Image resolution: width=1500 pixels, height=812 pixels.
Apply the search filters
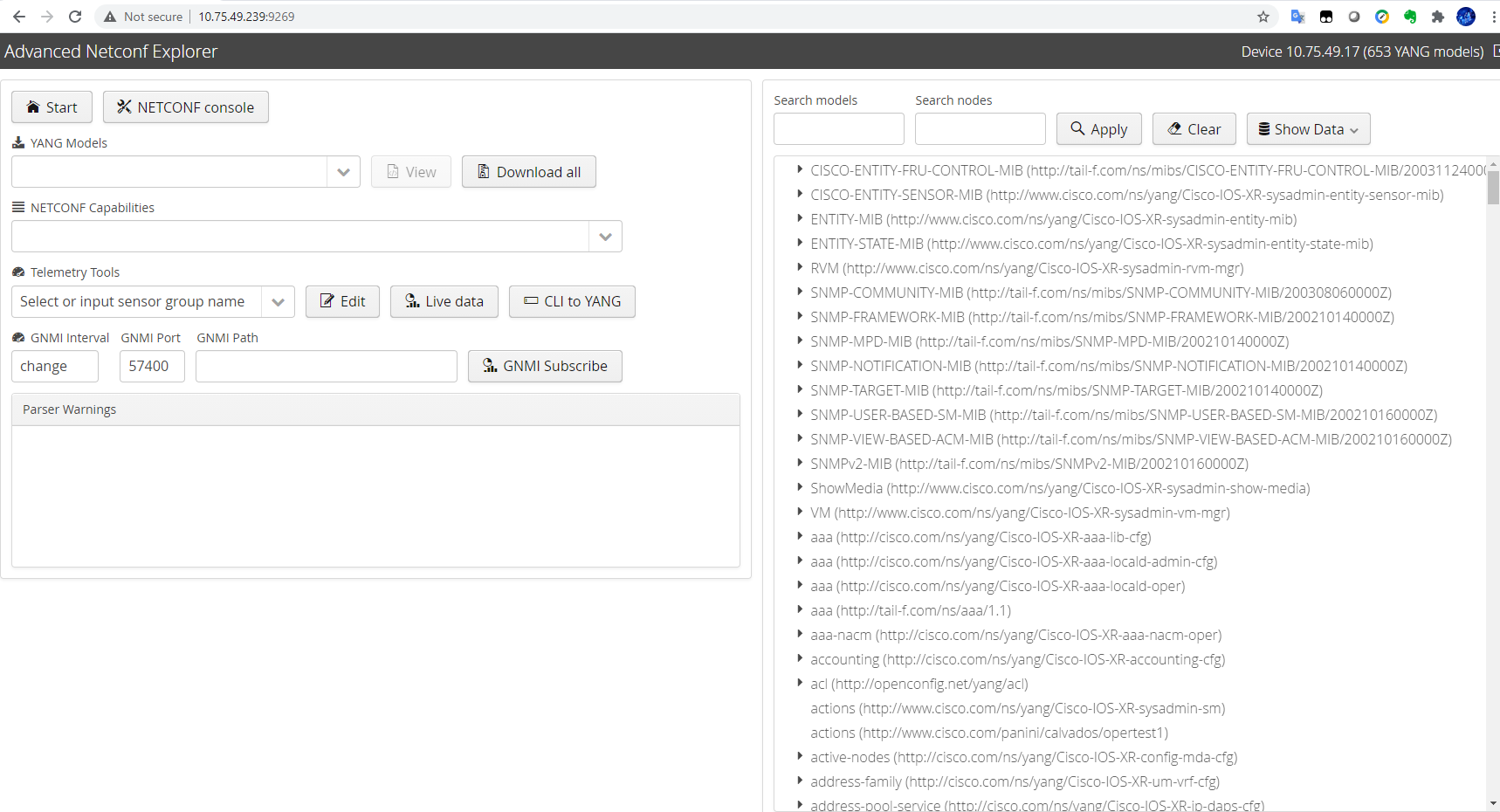coord(1098,129)
